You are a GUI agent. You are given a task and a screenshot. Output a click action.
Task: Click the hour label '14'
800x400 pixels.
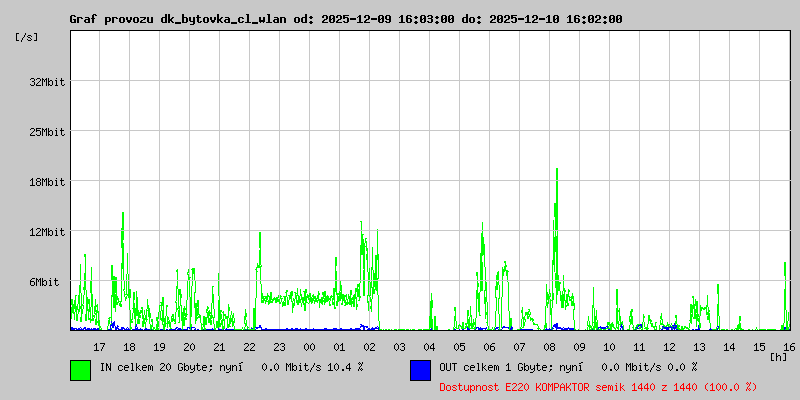730,347
